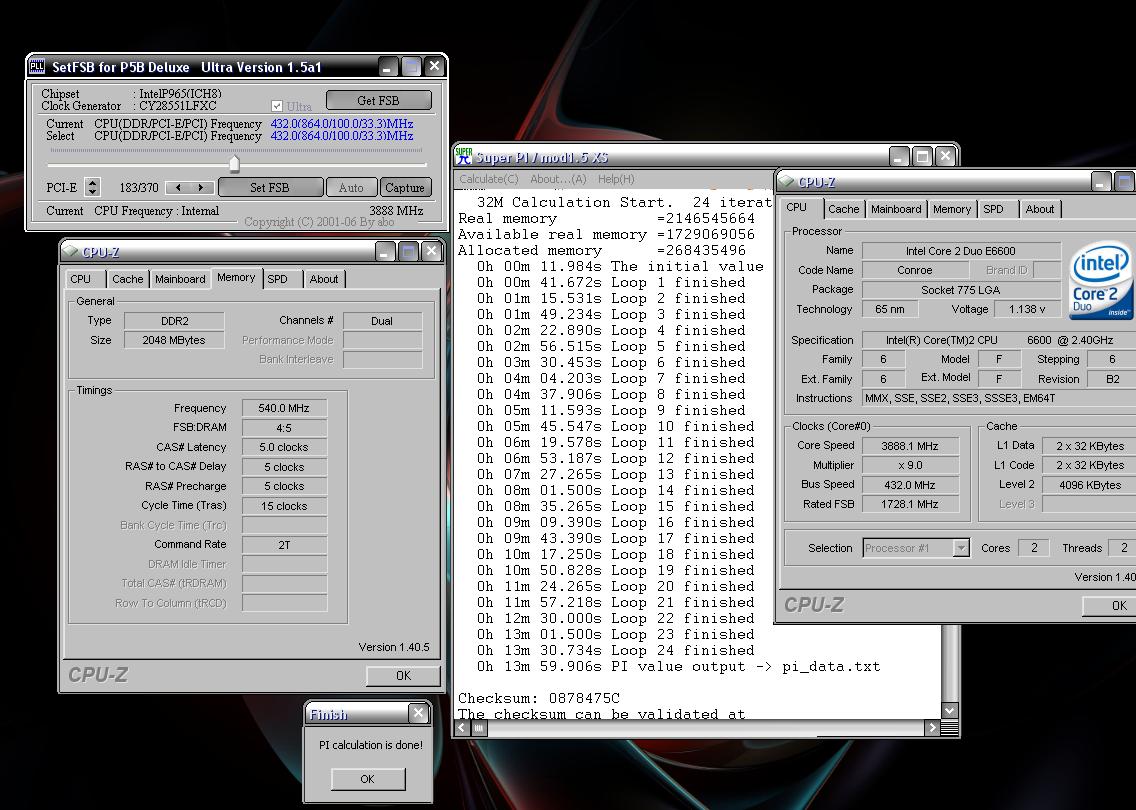Toggle the Ultra checkbox in SetFSB

277,106
